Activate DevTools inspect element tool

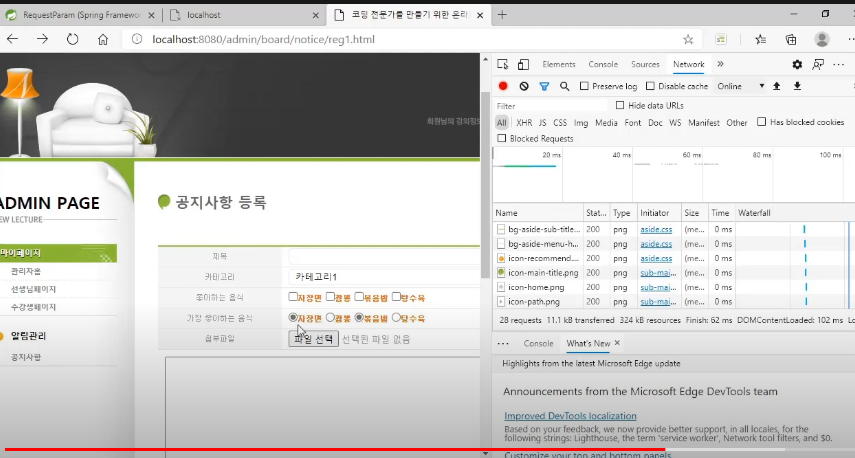503,64
